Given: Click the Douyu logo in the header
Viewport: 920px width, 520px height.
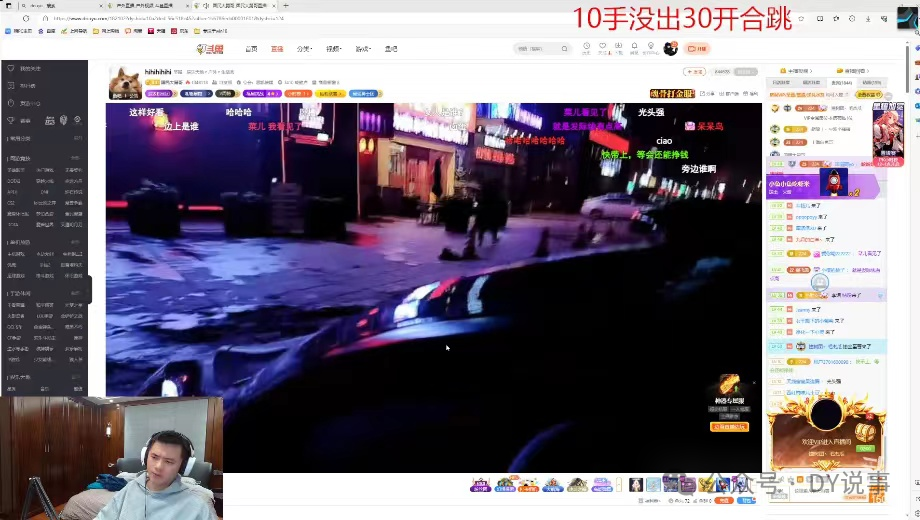Looking at the screenshot, I should [x=210, y=49].
